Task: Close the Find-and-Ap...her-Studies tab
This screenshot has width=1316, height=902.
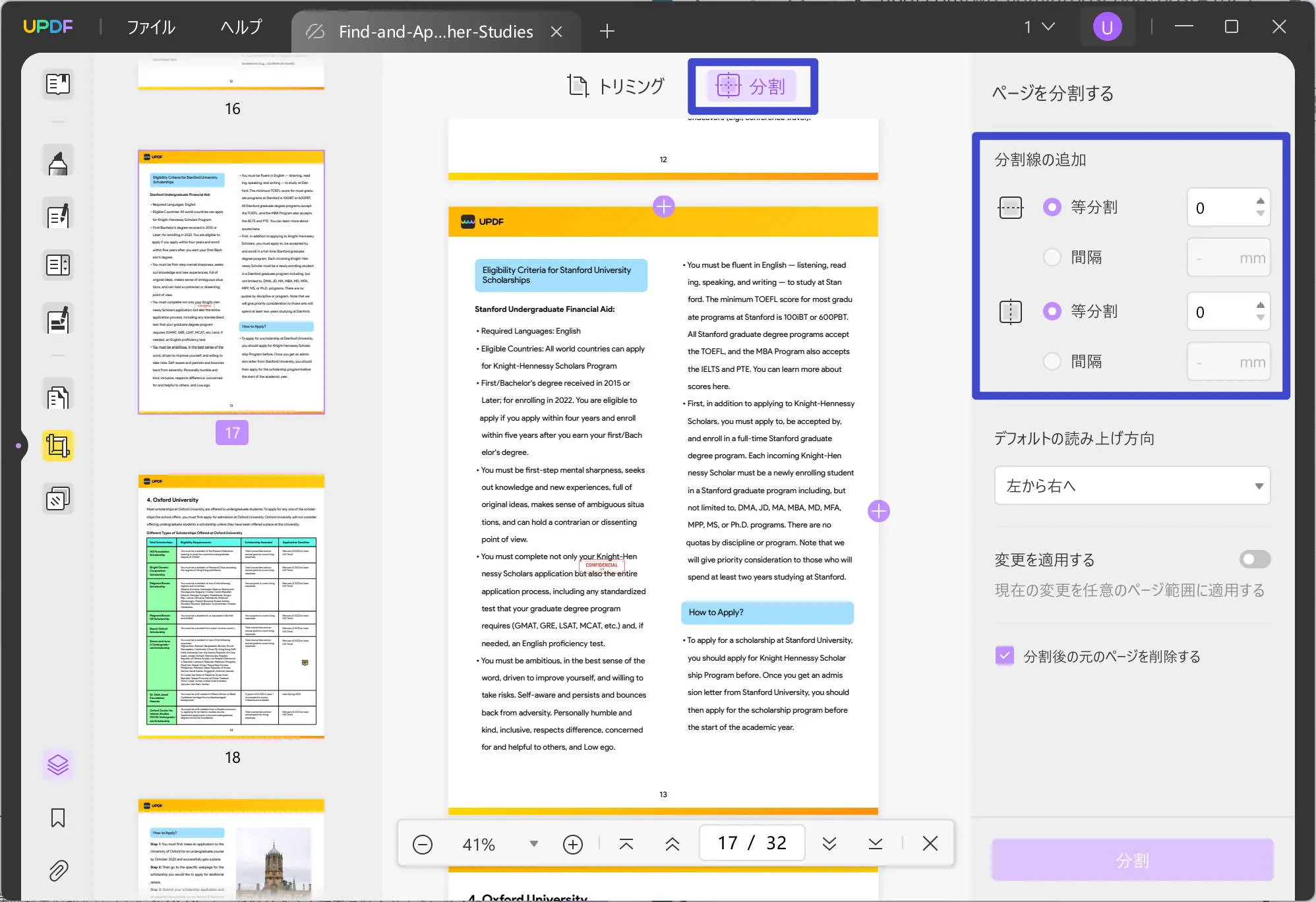Action: coord(556,32)
